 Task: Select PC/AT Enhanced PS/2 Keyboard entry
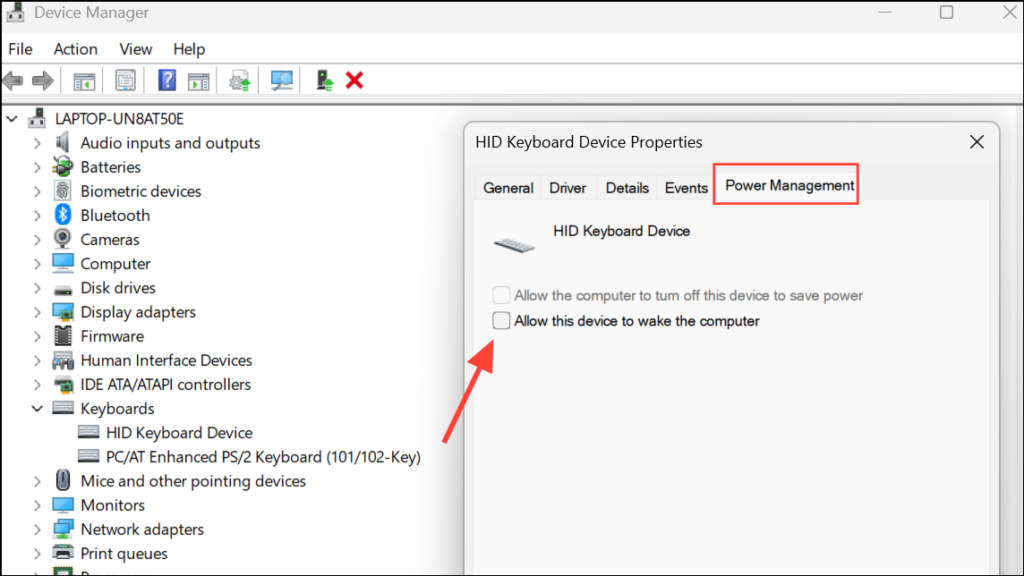(263, 457)
